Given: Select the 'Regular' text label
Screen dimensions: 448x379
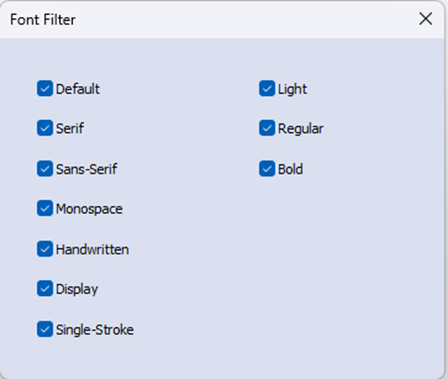Looking at the screenshot, I should [301, 129].
